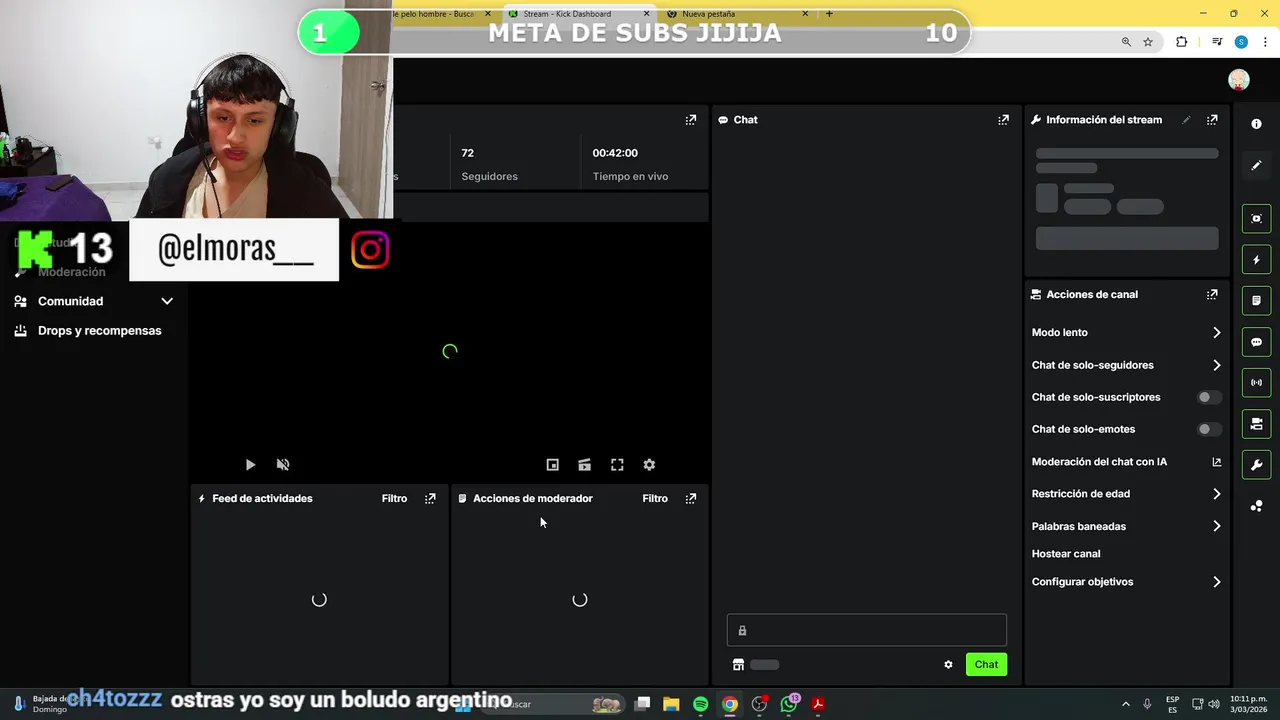
Task: Open Chrome media control icon
Action: pos(1217,42)
